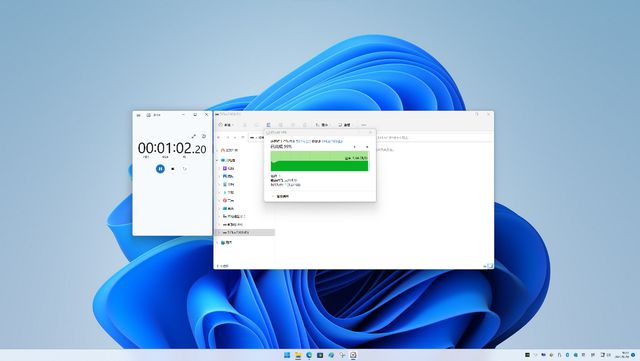This screenshot has width=640, height=361.
Task: Toggle keep-on-top for the Clock window
Action: [204, 136]
